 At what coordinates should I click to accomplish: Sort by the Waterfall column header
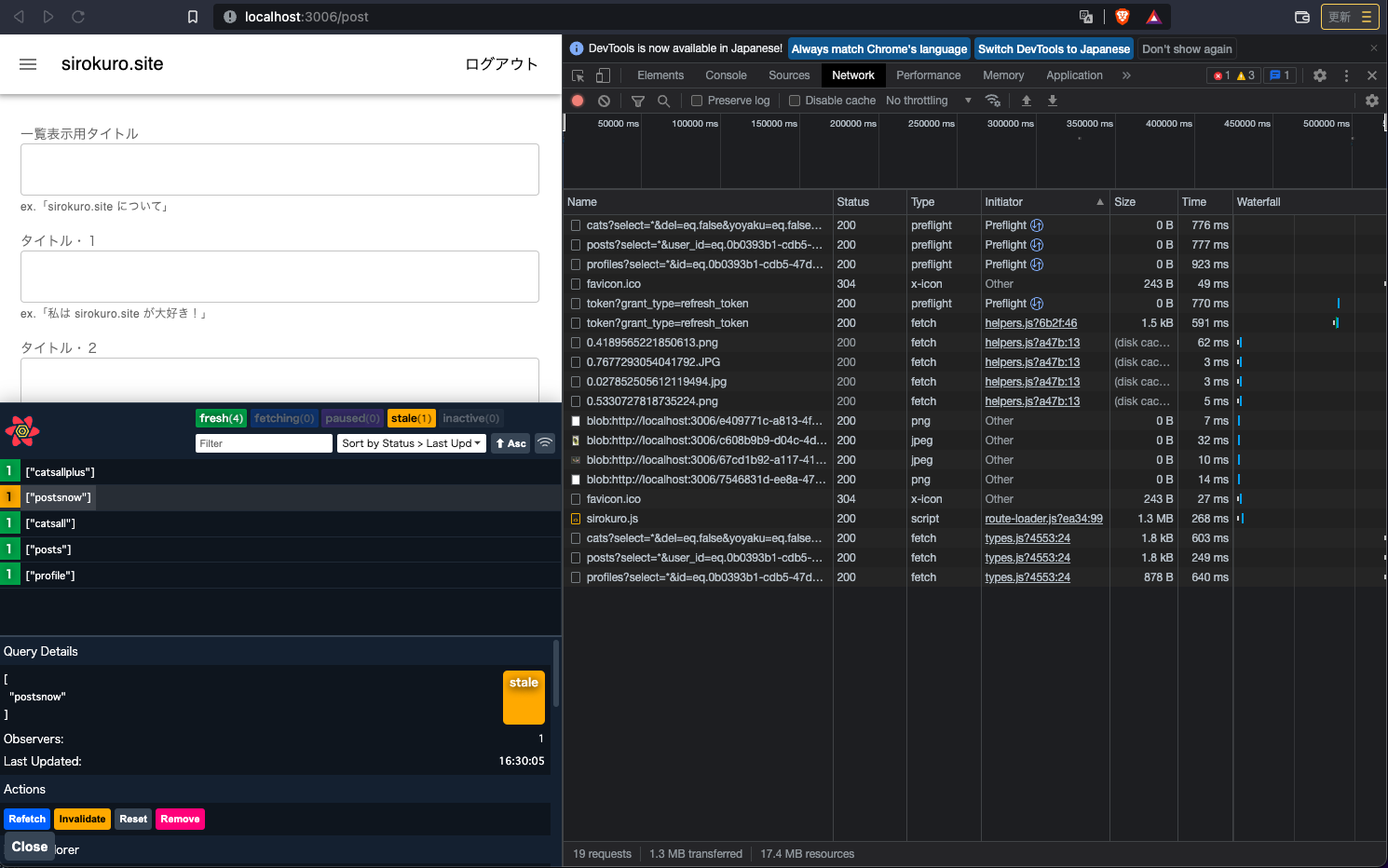tap(1309, 202)
